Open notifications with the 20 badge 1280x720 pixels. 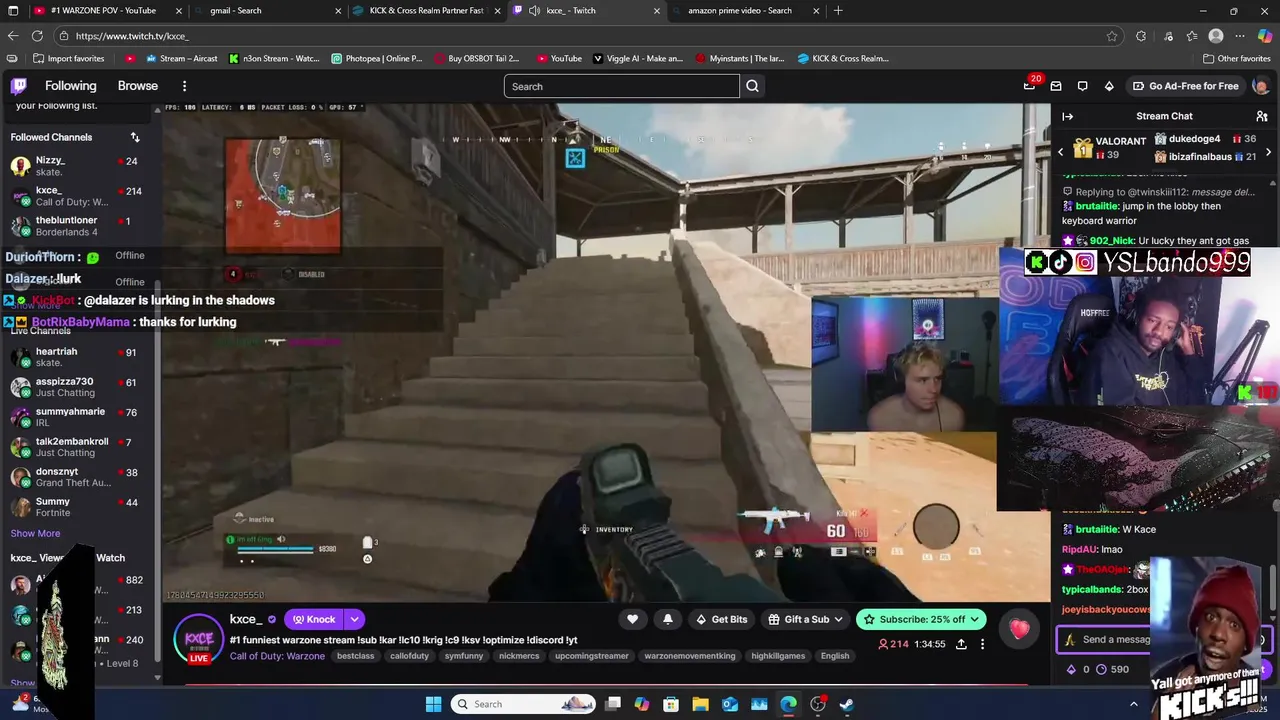[x=1030, y=85]
